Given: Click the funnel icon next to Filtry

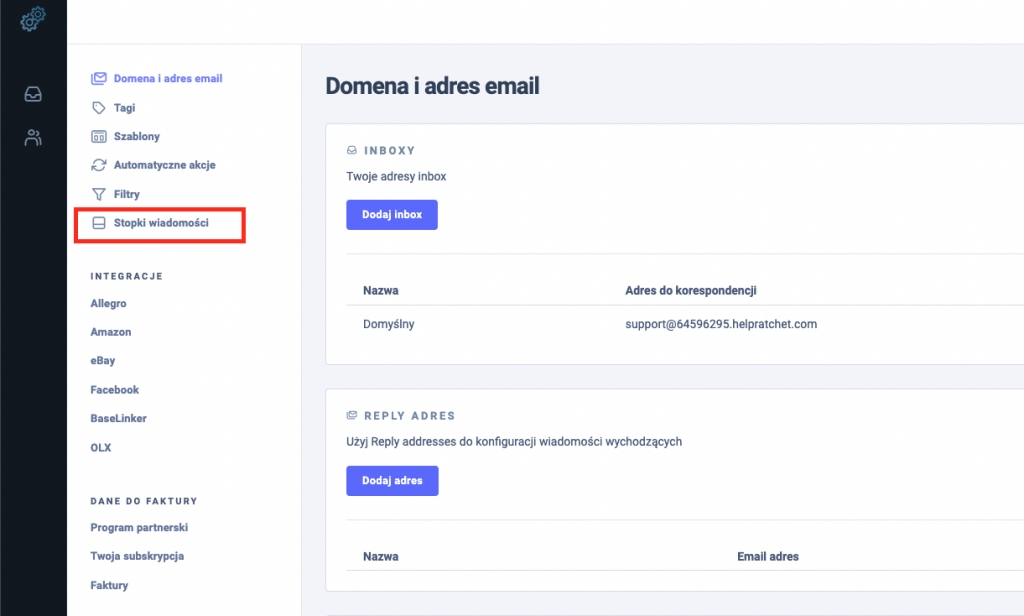Looking at the screenshot, I should coord(98,194).
